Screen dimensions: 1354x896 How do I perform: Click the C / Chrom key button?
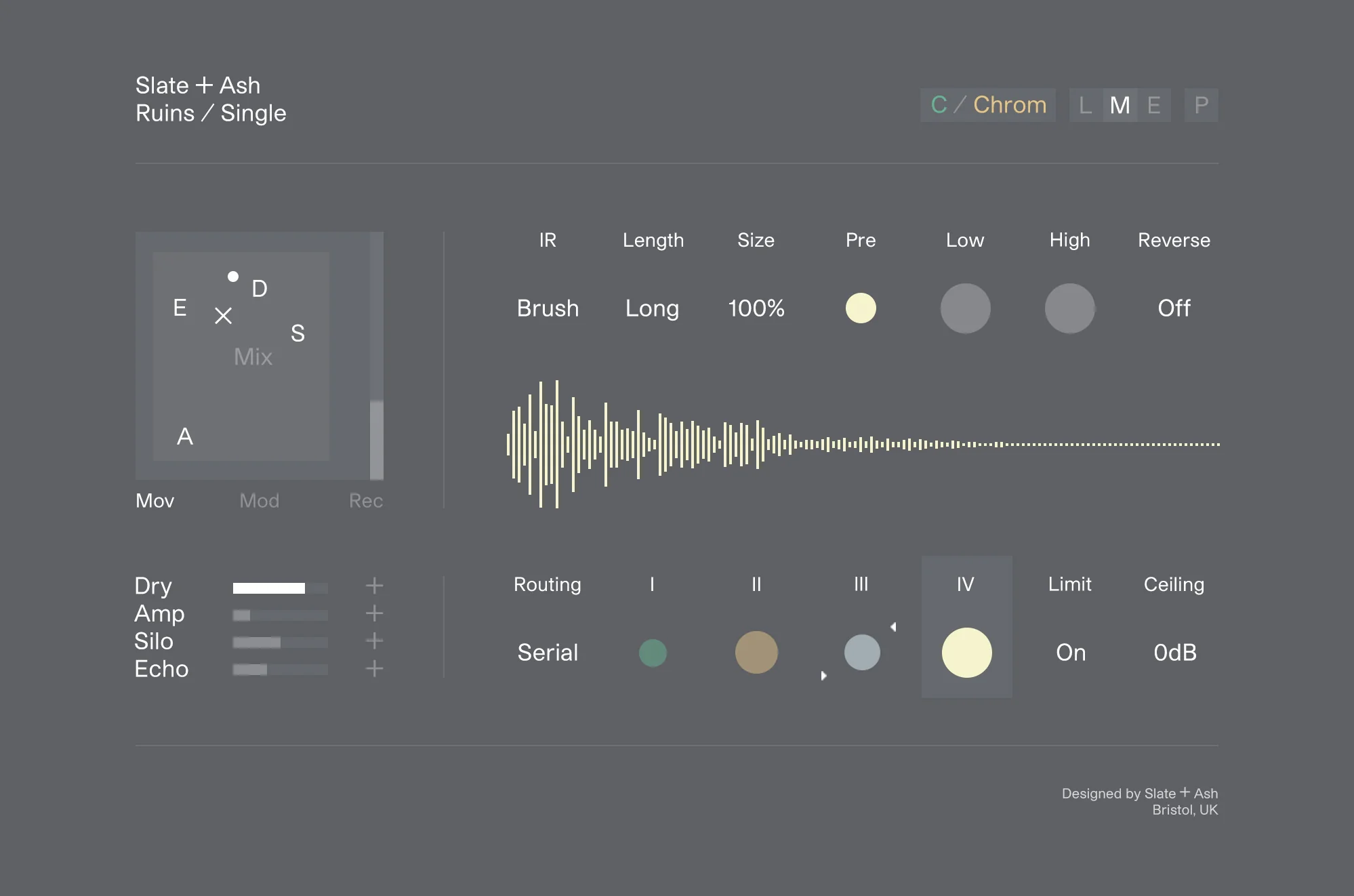(x=988, y=105)
